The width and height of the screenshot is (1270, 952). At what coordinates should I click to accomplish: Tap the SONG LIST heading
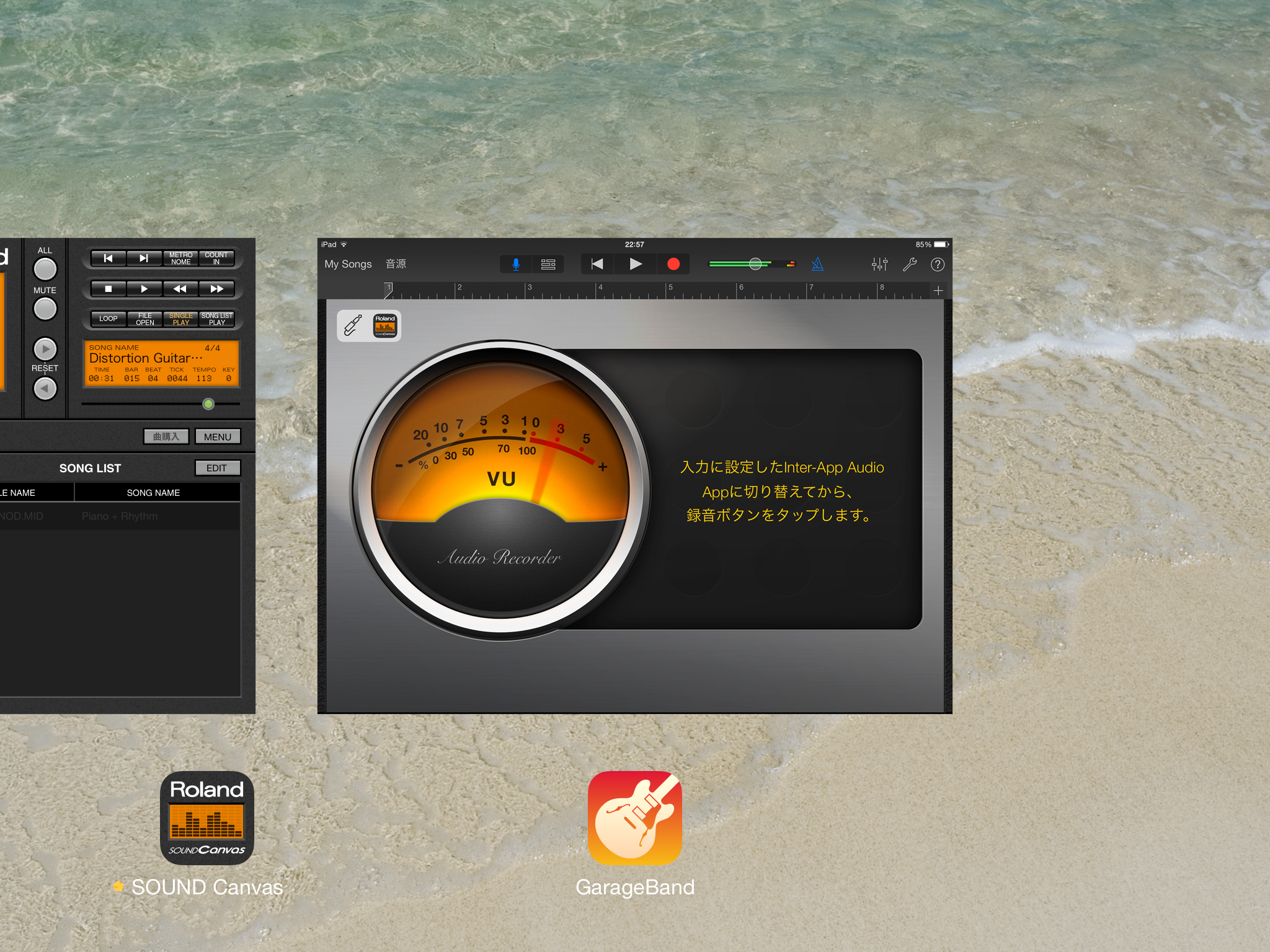[91, 469]
